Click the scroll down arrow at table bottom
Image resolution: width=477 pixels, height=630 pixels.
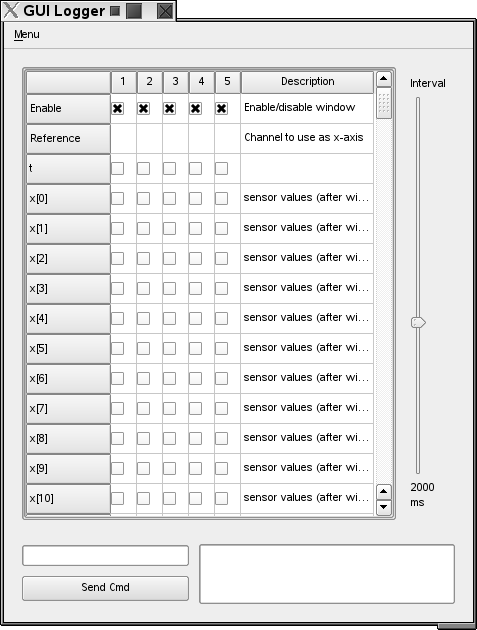click(x=383, y=507)
